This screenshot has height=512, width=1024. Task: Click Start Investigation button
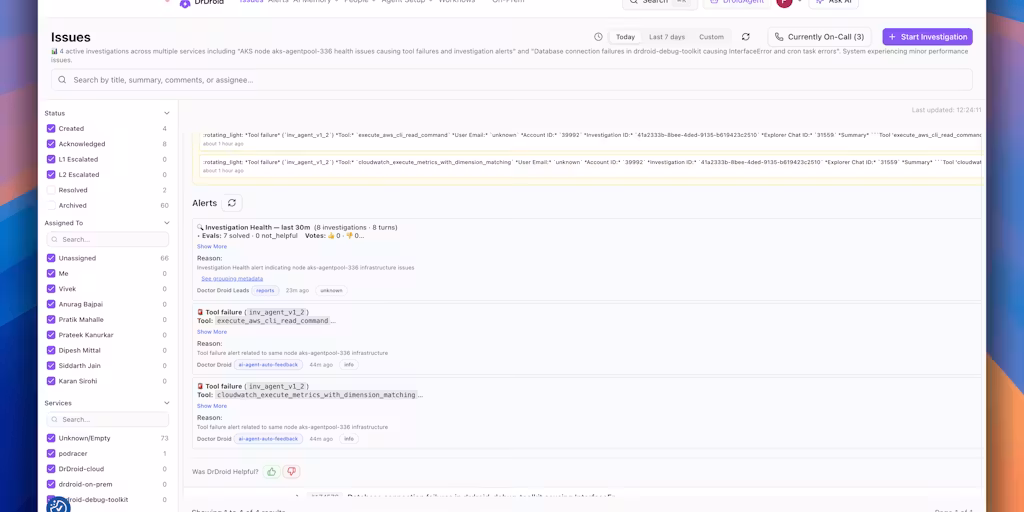point(927,37)
